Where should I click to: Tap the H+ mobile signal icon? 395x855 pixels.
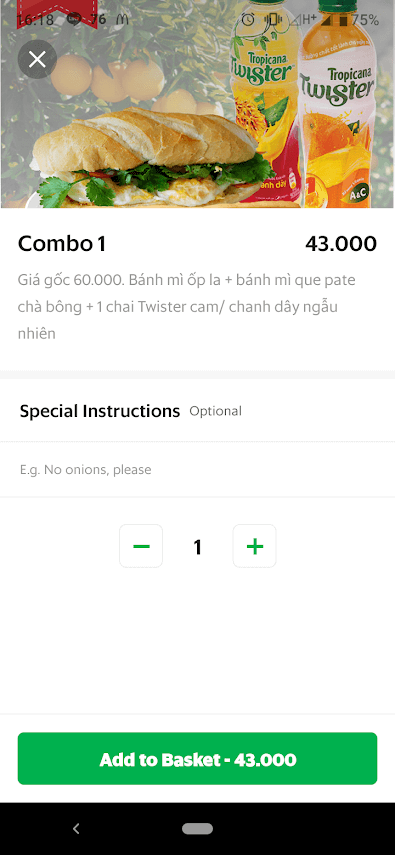pos(303,20)
